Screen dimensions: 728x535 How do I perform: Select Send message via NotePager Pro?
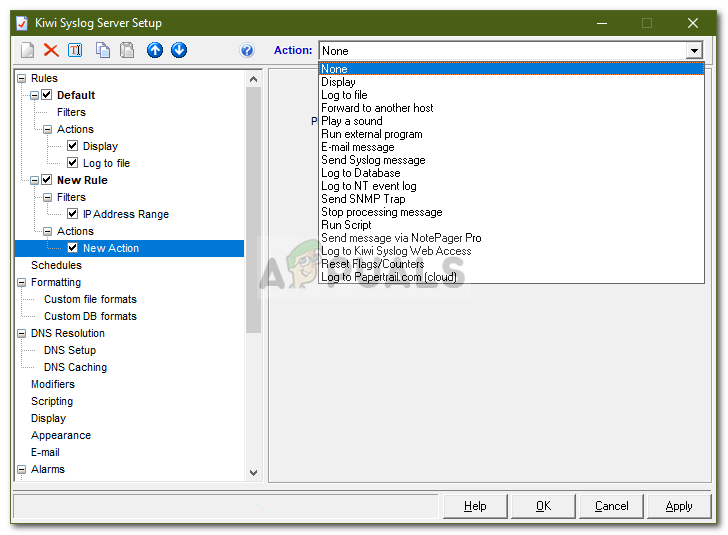[511, 238]
